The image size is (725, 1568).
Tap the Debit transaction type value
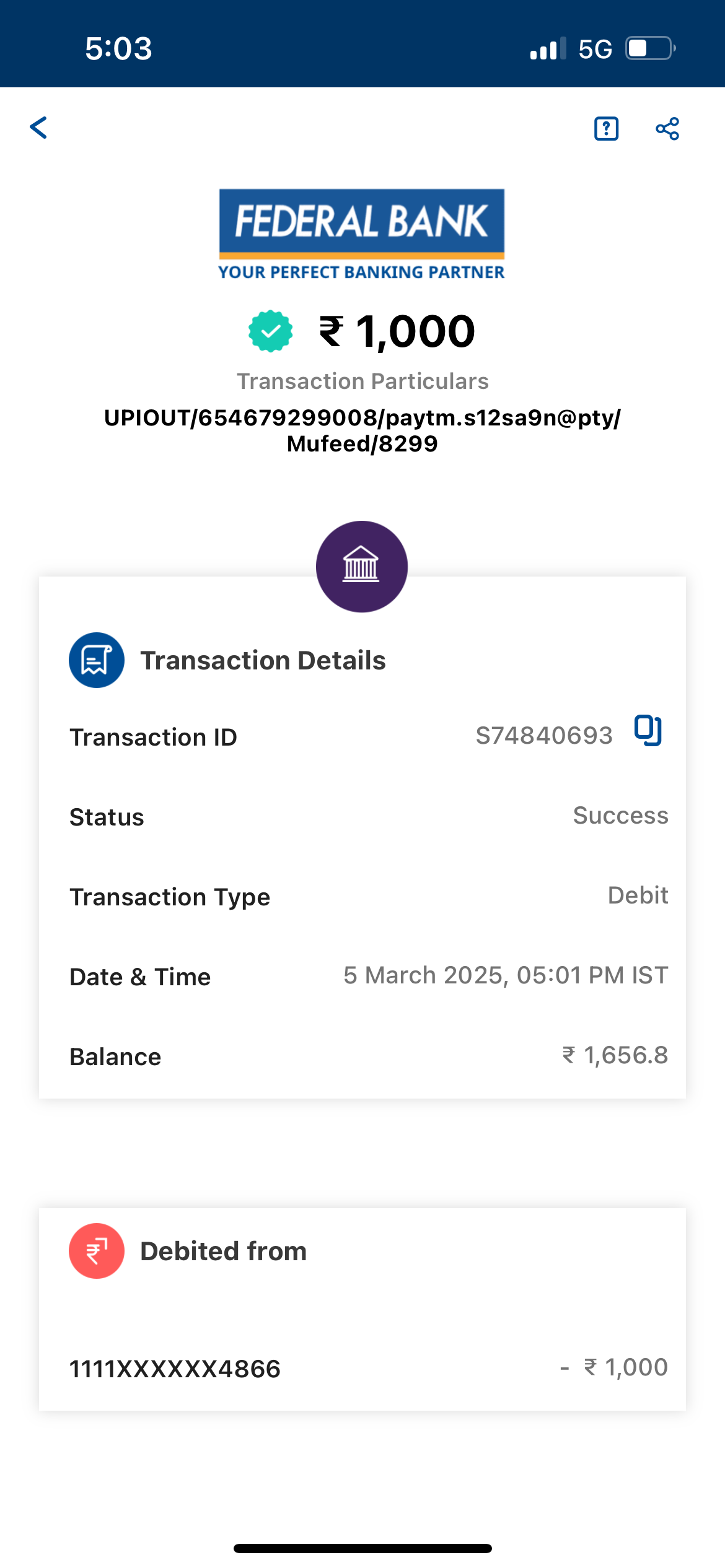(x=638, y=895)
